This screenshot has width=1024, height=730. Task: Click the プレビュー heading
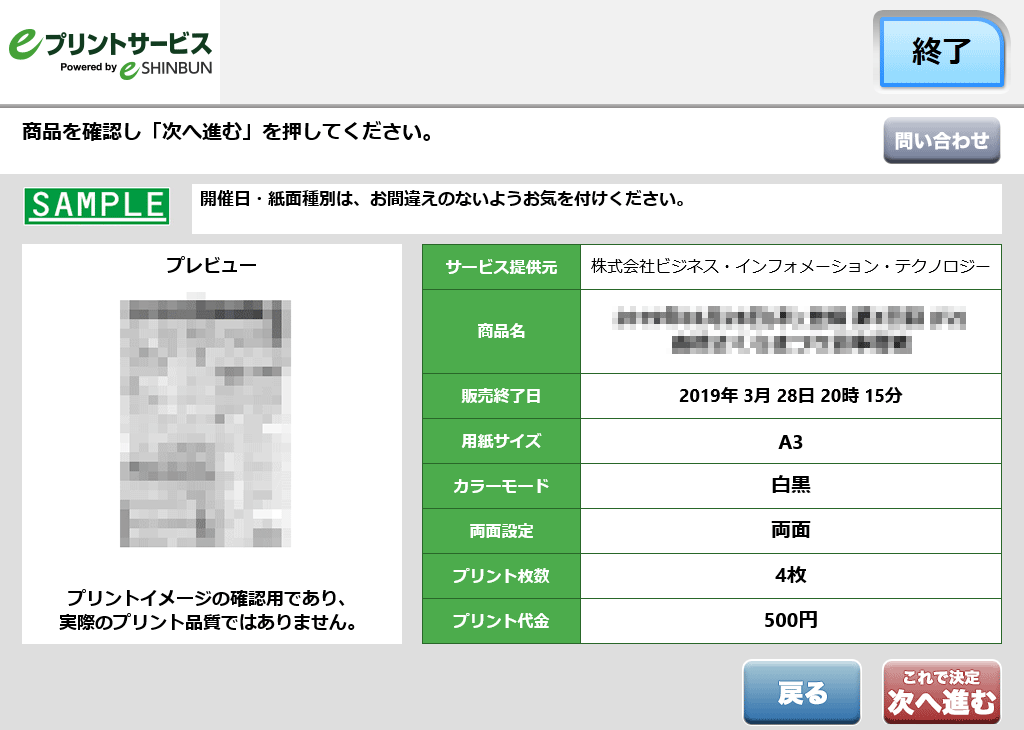click(x=211, y=265)
